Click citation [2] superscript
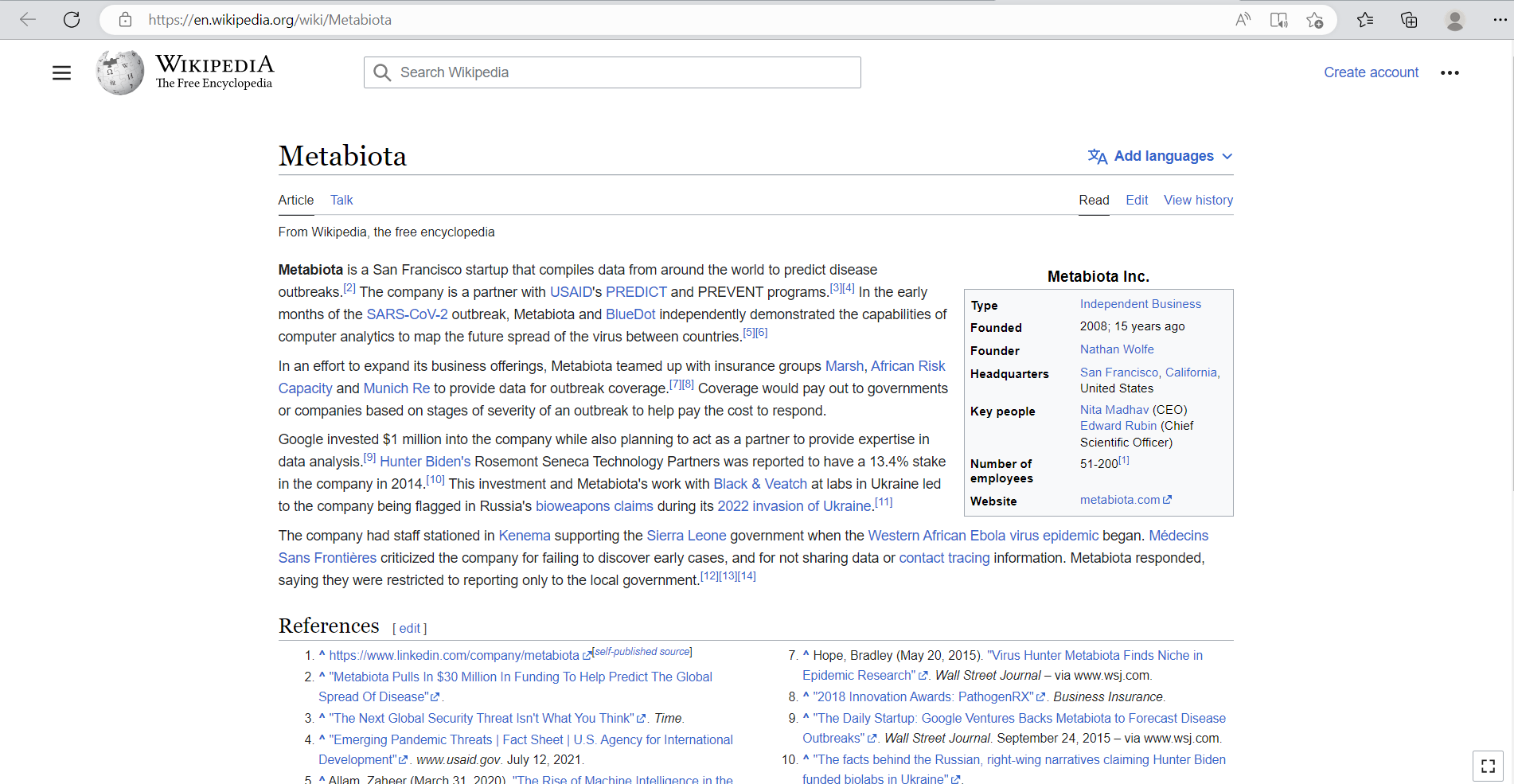The image size is (1514, 784). click(x=349, y=288)
